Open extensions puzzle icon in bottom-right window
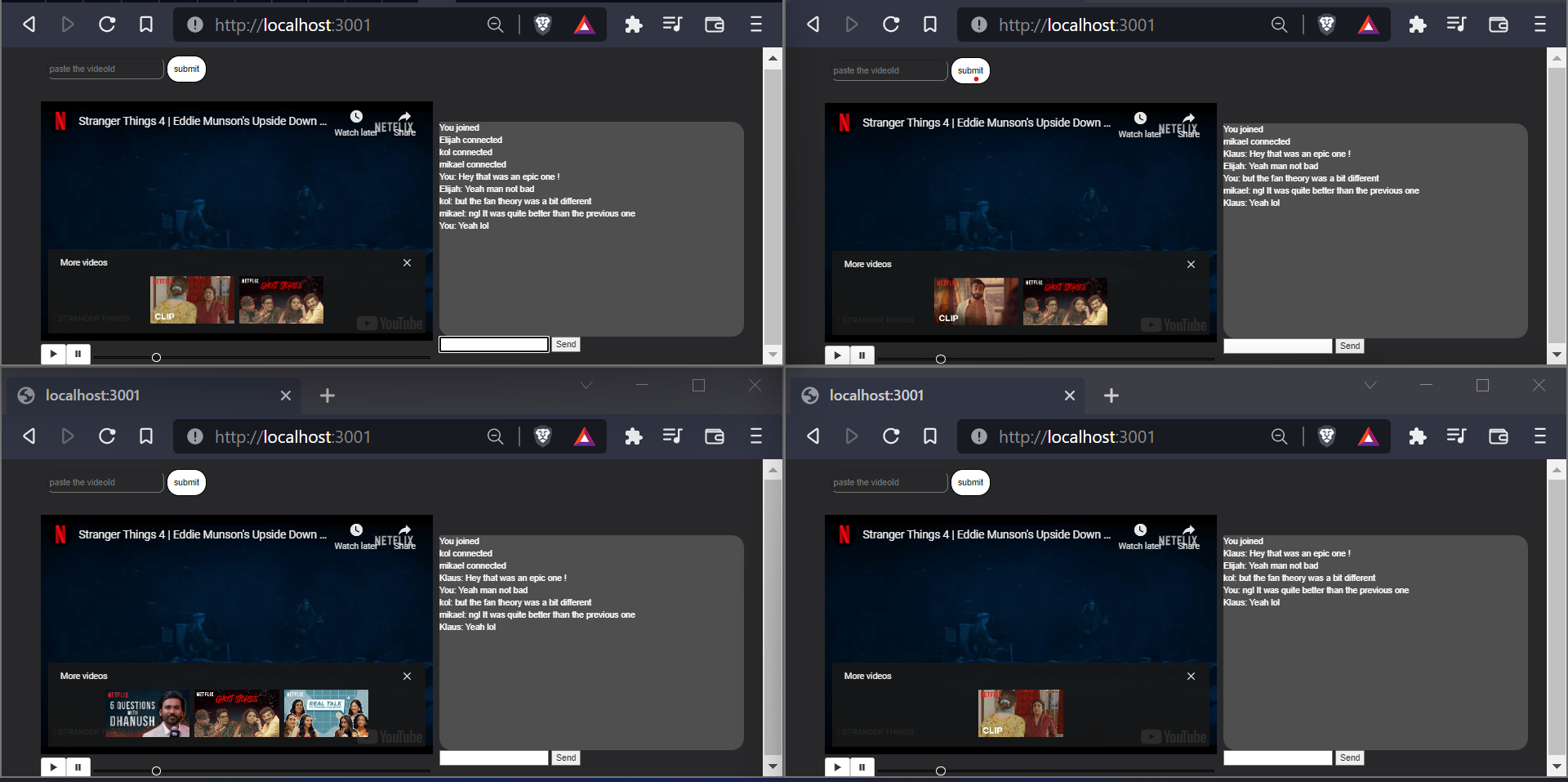Viewport: 1568px width, 782px height. click(x=1418, y=436)
